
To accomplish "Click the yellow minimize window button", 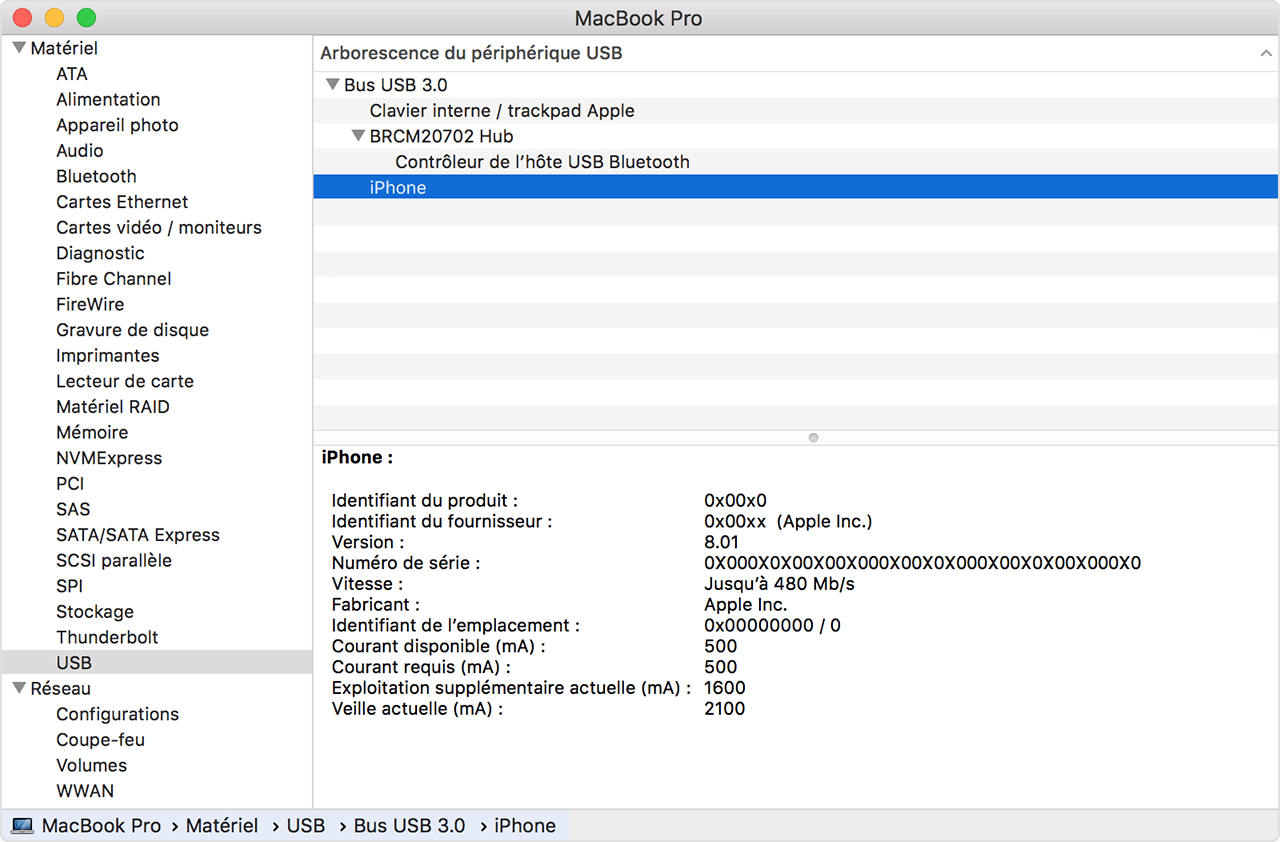I will coord(54,17).
